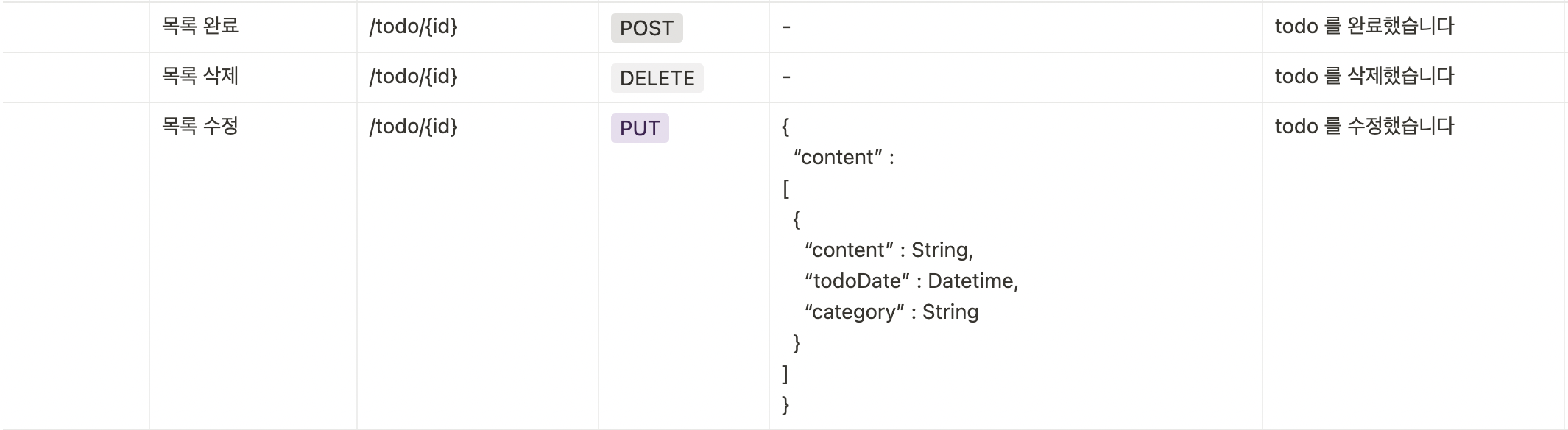The height and width of the screenshot is (430, 1568).
Task: Click the final closing curly brace
Action: (x=785, y=404)
